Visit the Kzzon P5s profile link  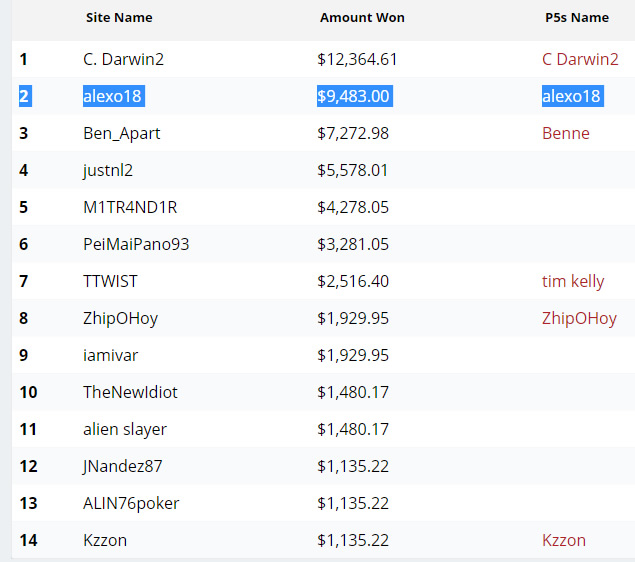pyautogui.click(x=564, y=540)
